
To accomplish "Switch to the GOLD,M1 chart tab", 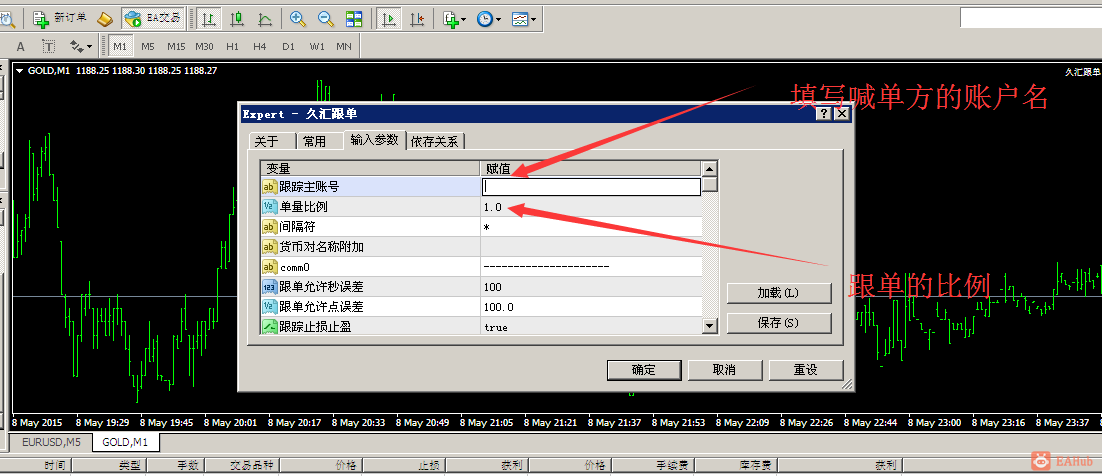I will [125, 442].
